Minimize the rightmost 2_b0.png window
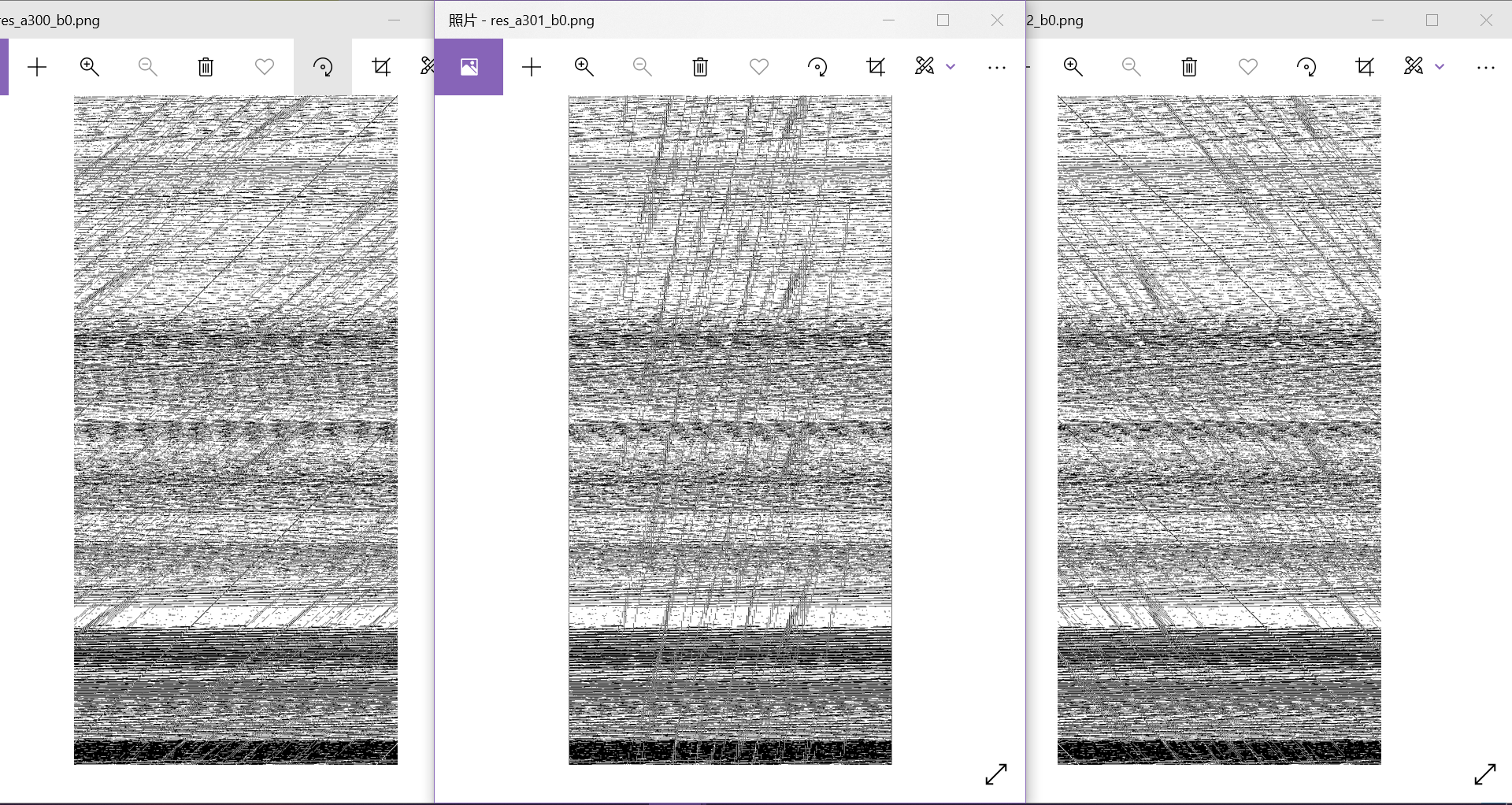 point(1378,20)
